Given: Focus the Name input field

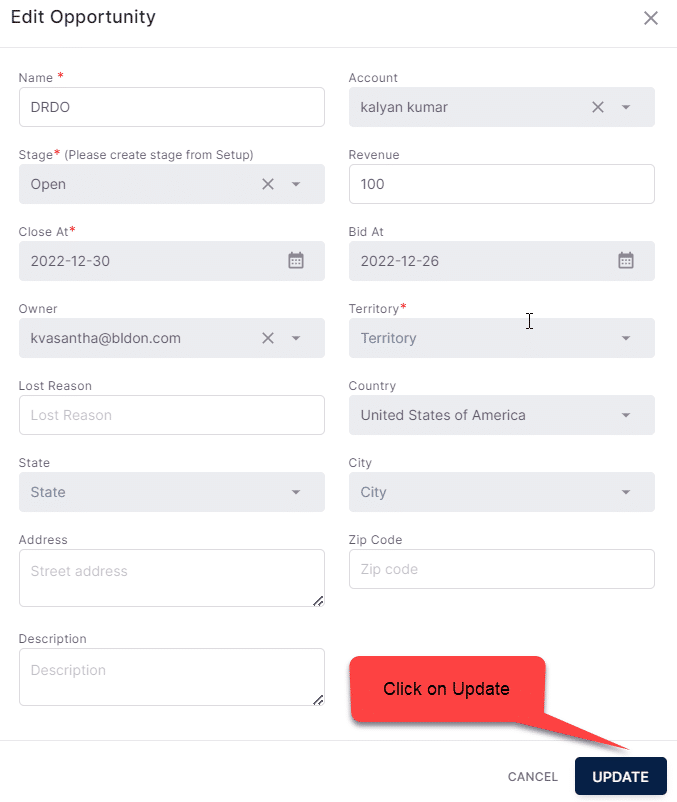Looking at the screenshot, I should [172, 107].
